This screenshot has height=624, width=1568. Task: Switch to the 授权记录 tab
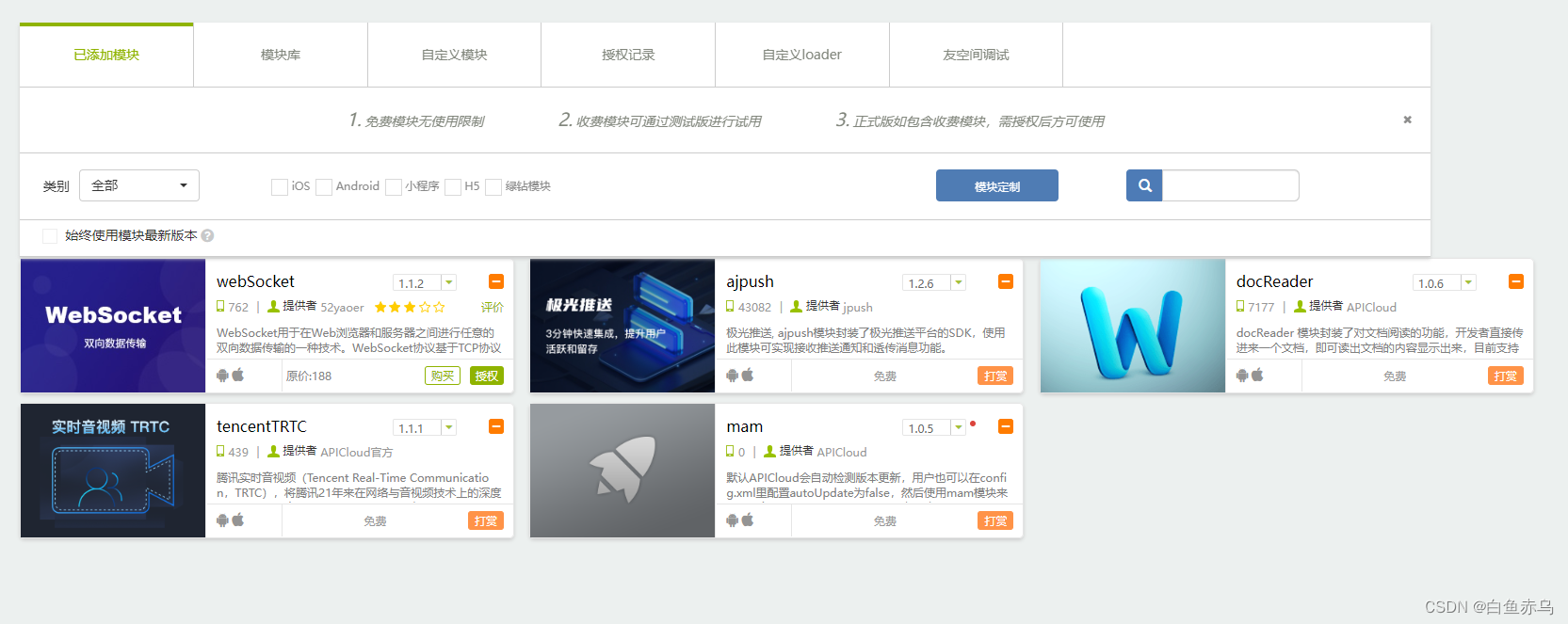628,55
